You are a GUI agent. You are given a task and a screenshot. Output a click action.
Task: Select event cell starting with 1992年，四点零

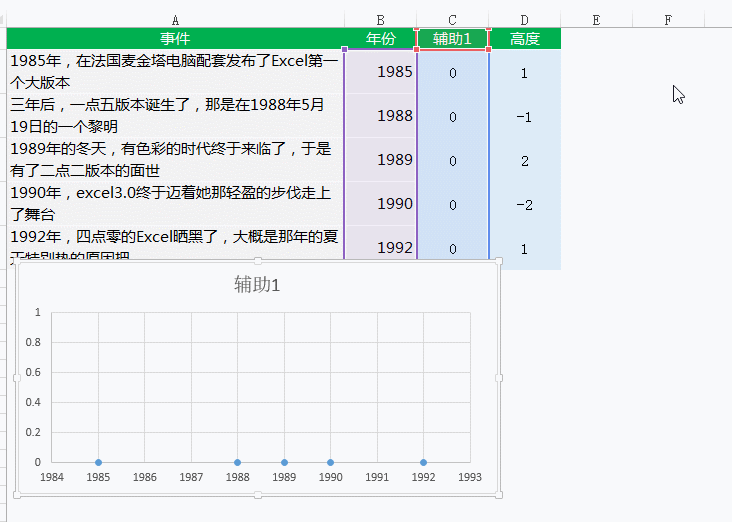click(176, 243)
